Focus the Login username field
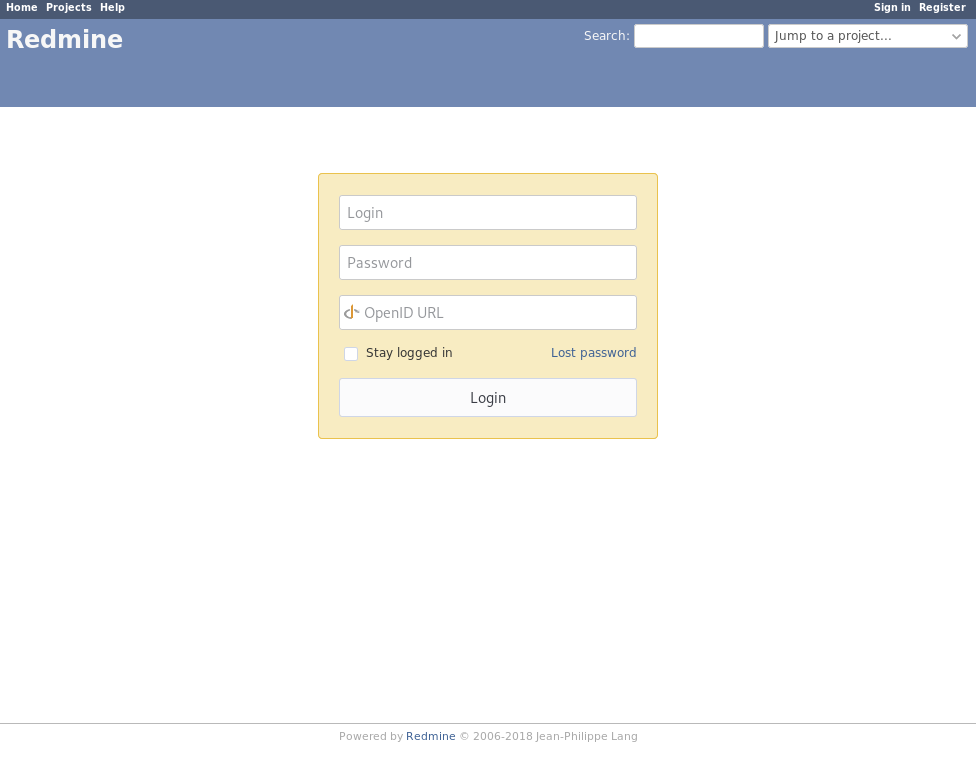Viewport: 976px width, 762px height. [488, 212]
